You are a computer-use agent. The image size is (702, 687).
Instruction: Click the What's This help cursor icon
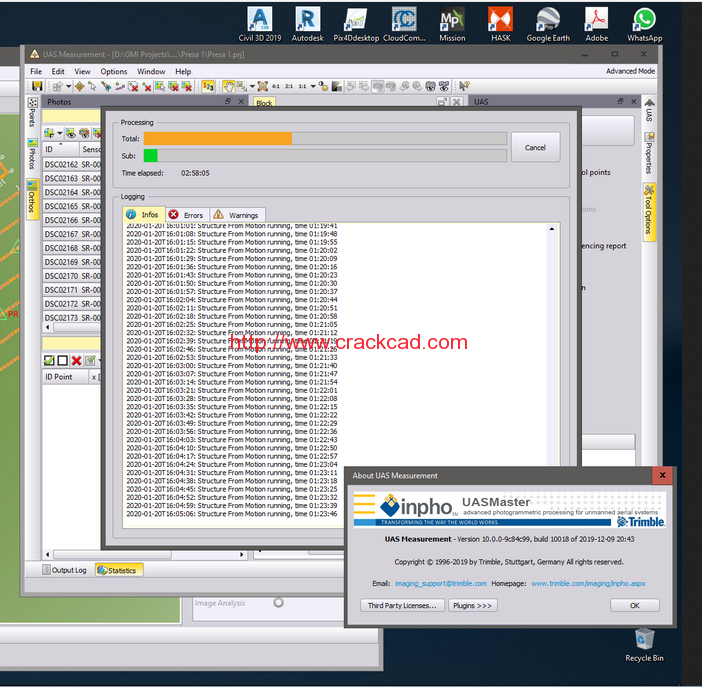pyautogui.click(x=464, y=86)
